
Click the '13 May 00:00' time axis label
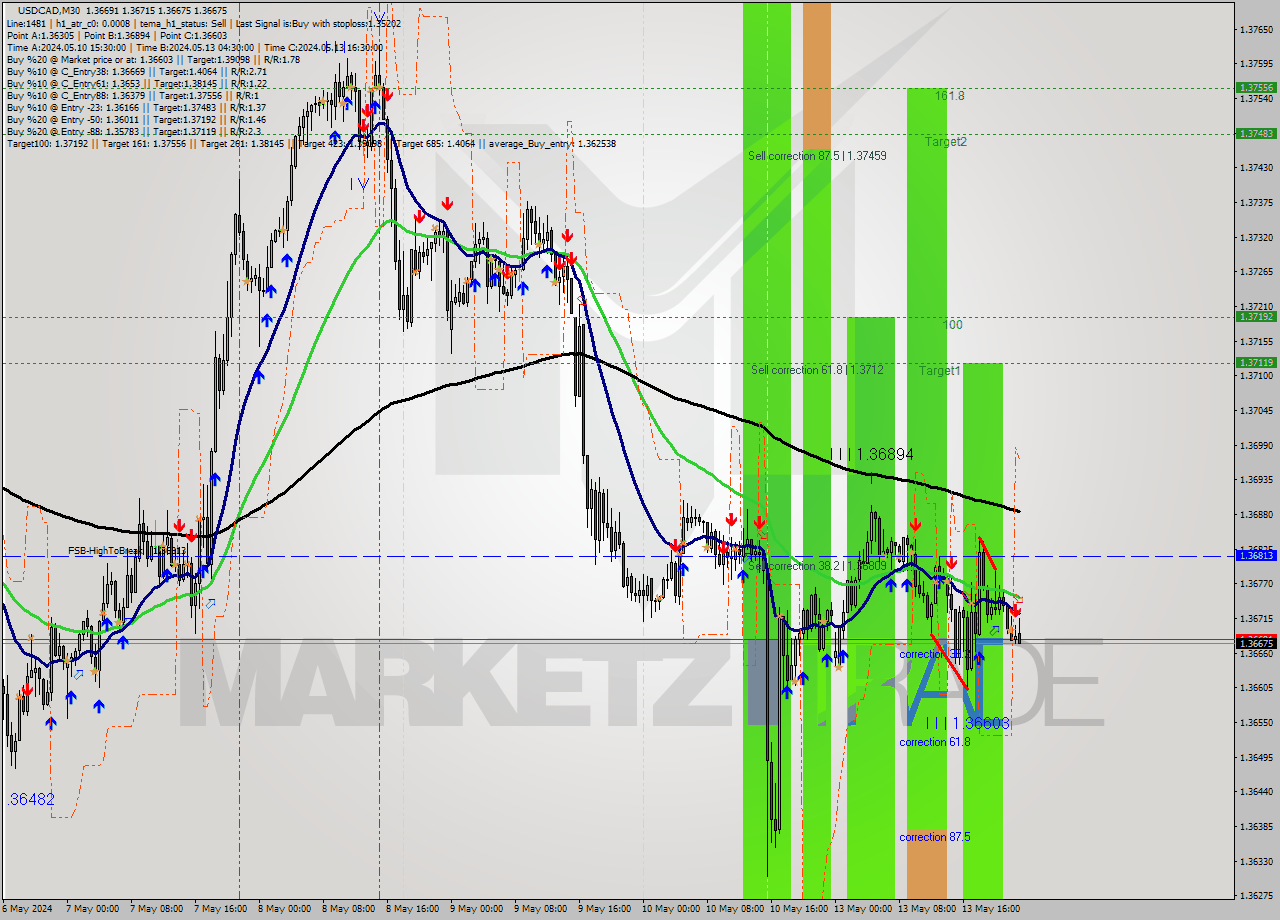click(x=862, y=909)
